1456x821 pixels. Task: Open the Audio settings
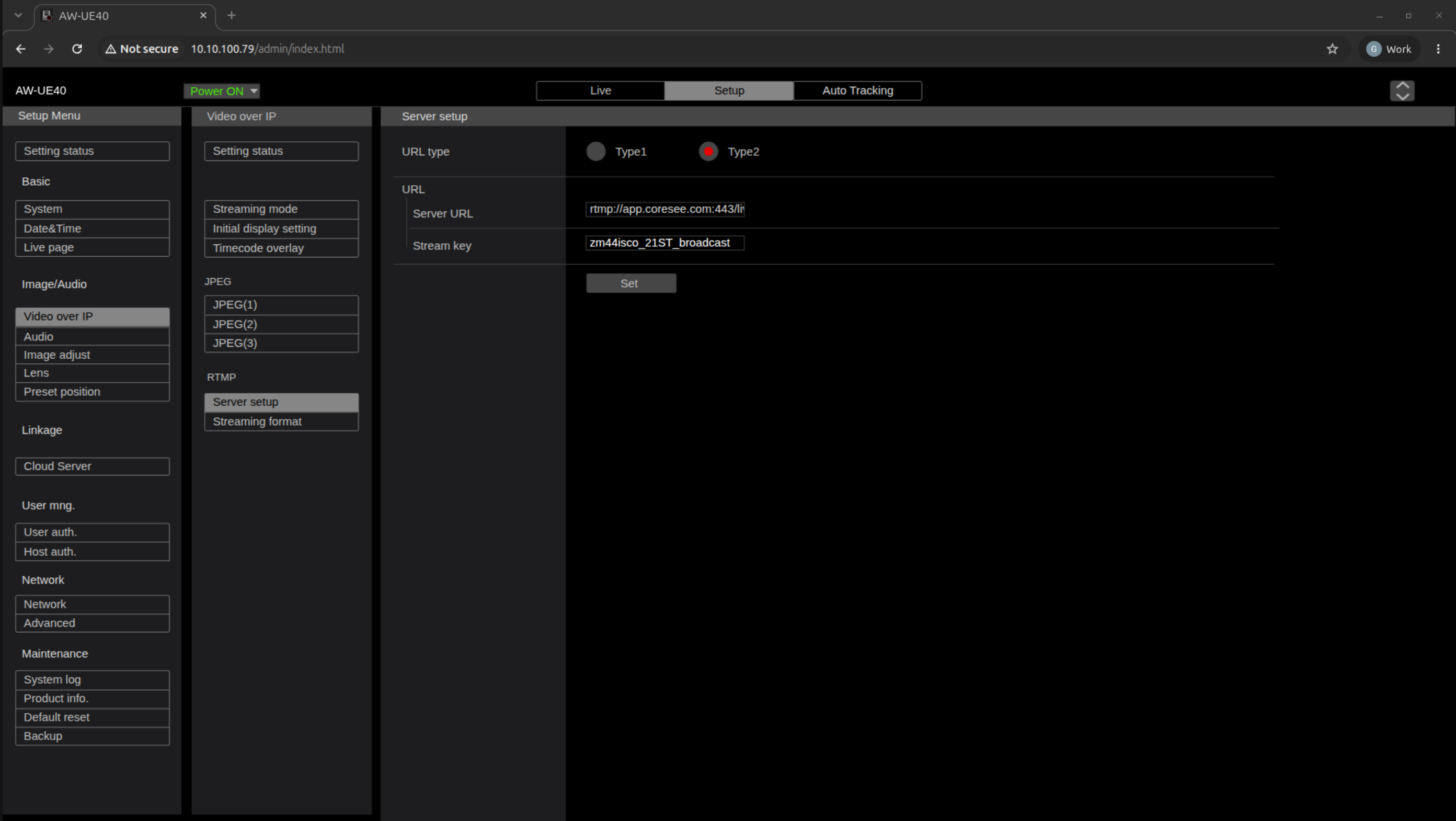click(x=92, y=336)
